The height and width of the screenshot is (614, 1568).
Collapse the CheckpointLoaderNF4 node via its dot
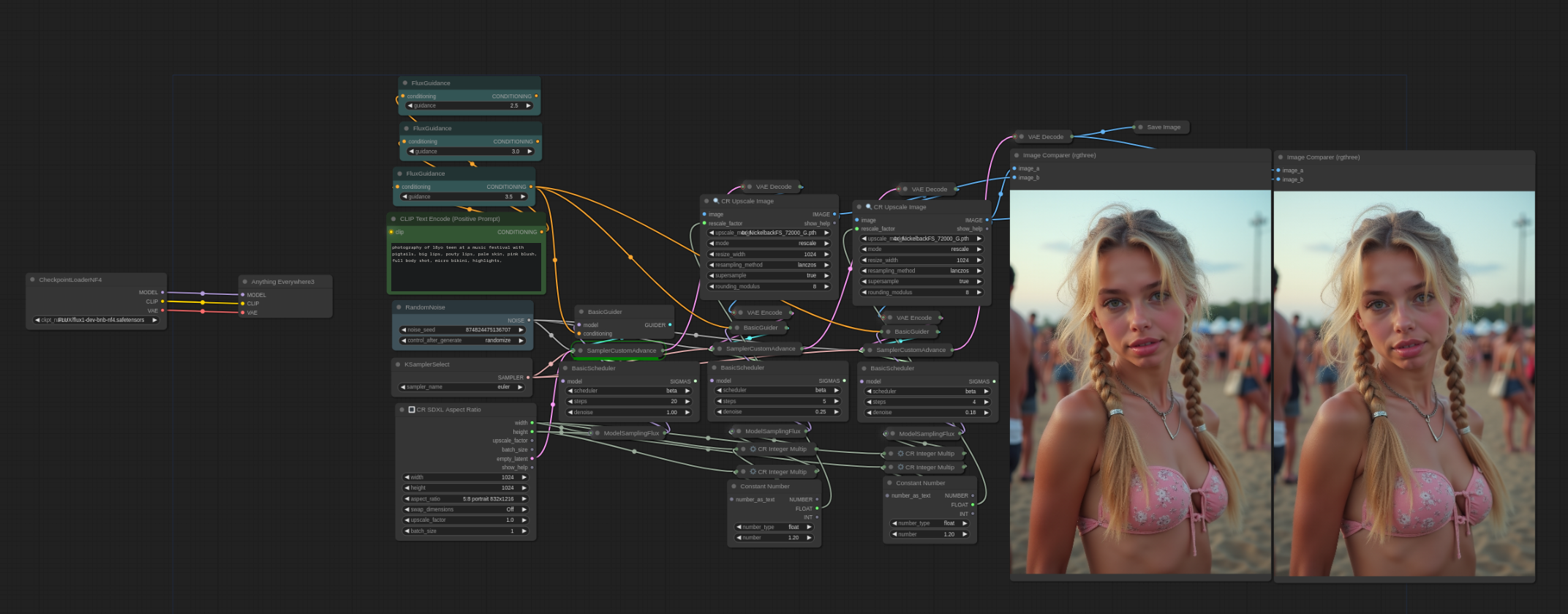click(x=32, y=280)
